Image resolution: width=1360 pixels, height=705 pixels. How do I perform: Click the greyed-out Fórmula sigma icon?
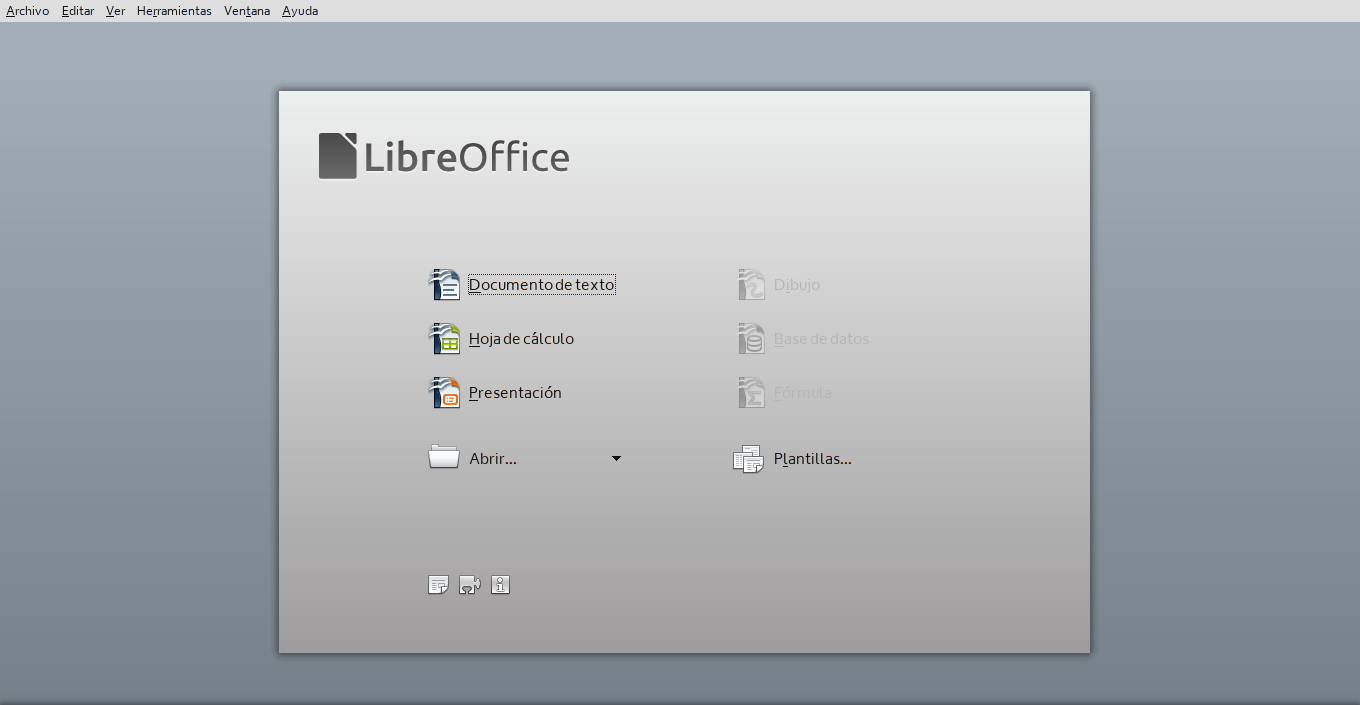pos(751,393)
